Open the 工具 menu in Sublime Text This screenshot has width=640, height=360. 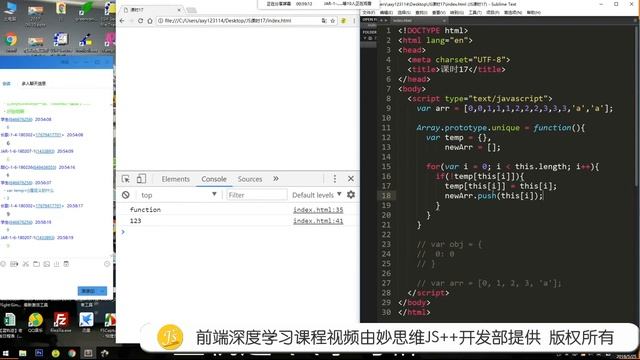(x=475, y=13)
